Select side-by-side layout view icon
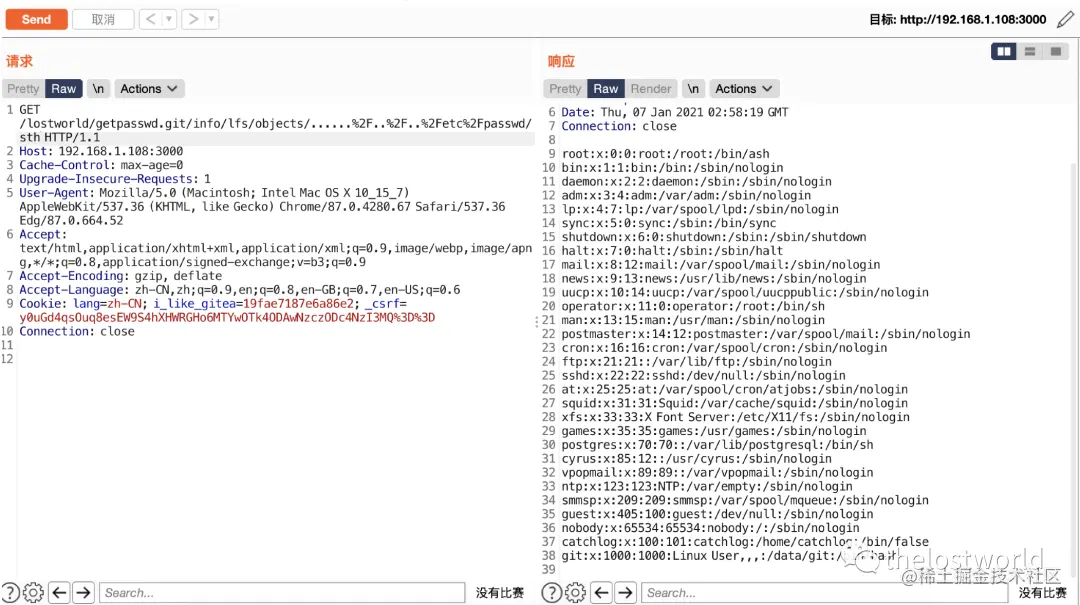Viewport: 1080px width, 605px height. (x=1004, y=52)
